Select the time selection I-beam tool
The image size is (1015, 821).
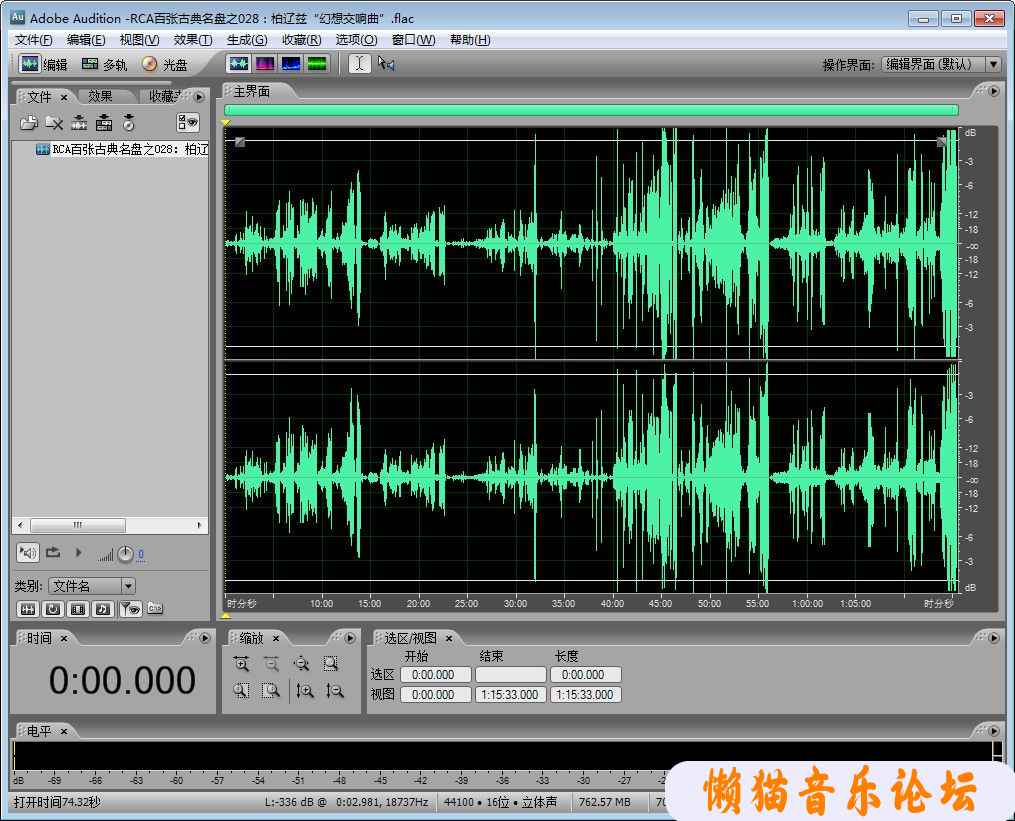click(359, 64)
